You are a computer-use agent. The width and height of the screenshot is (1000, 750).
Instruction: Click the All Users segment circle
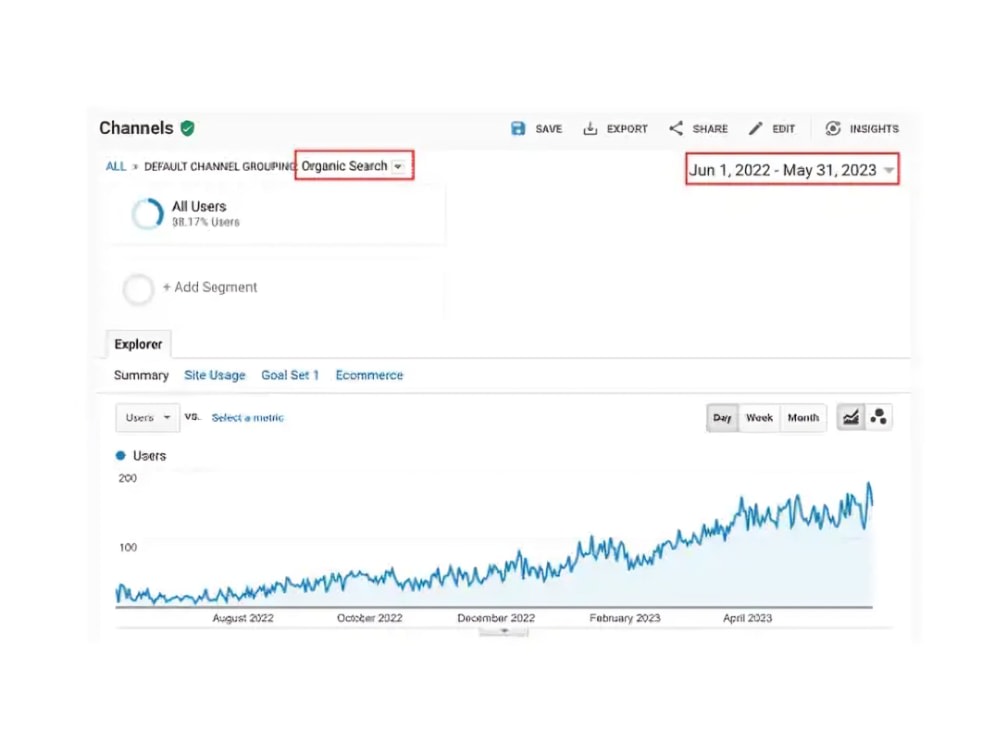147,214
